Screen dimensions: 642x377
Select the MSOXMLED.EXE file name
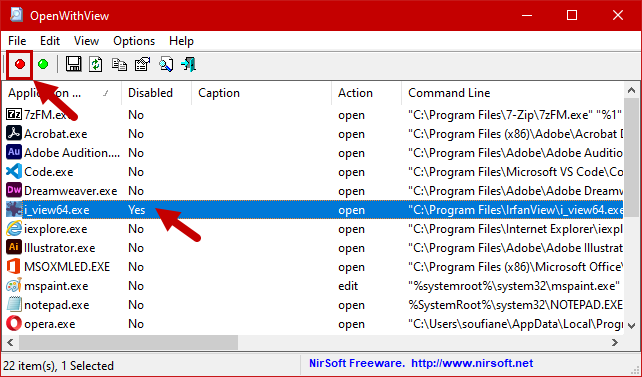tap(67, 267)
